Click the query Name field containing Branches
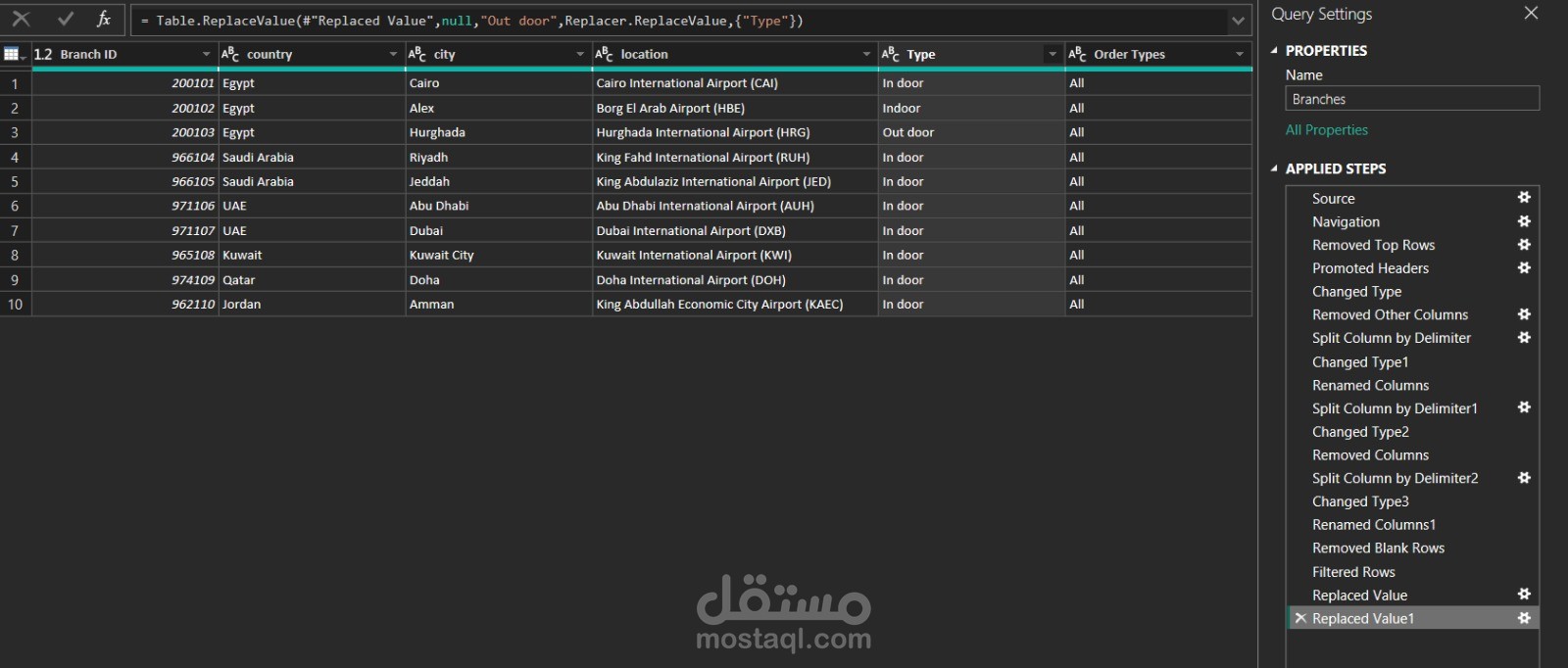The image size is (1568, 668). click(x=1412, y=99)
